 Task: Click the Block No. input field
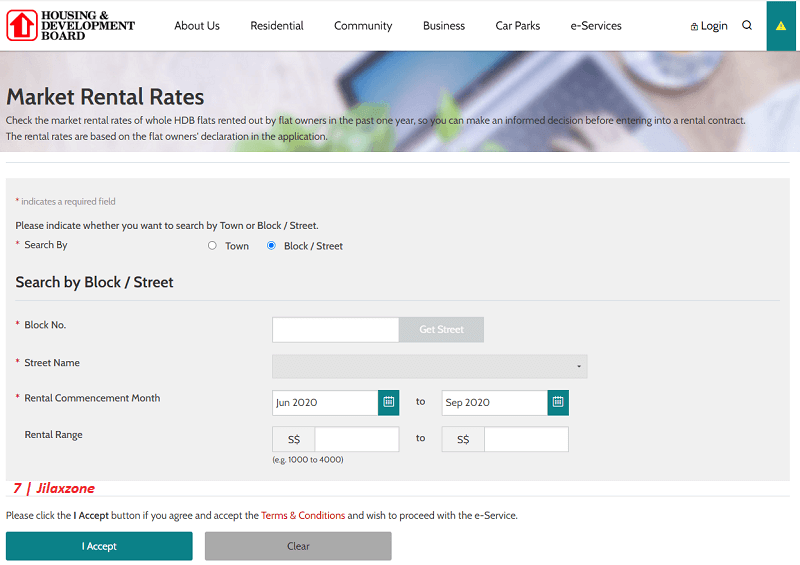(x=335, y=330)
